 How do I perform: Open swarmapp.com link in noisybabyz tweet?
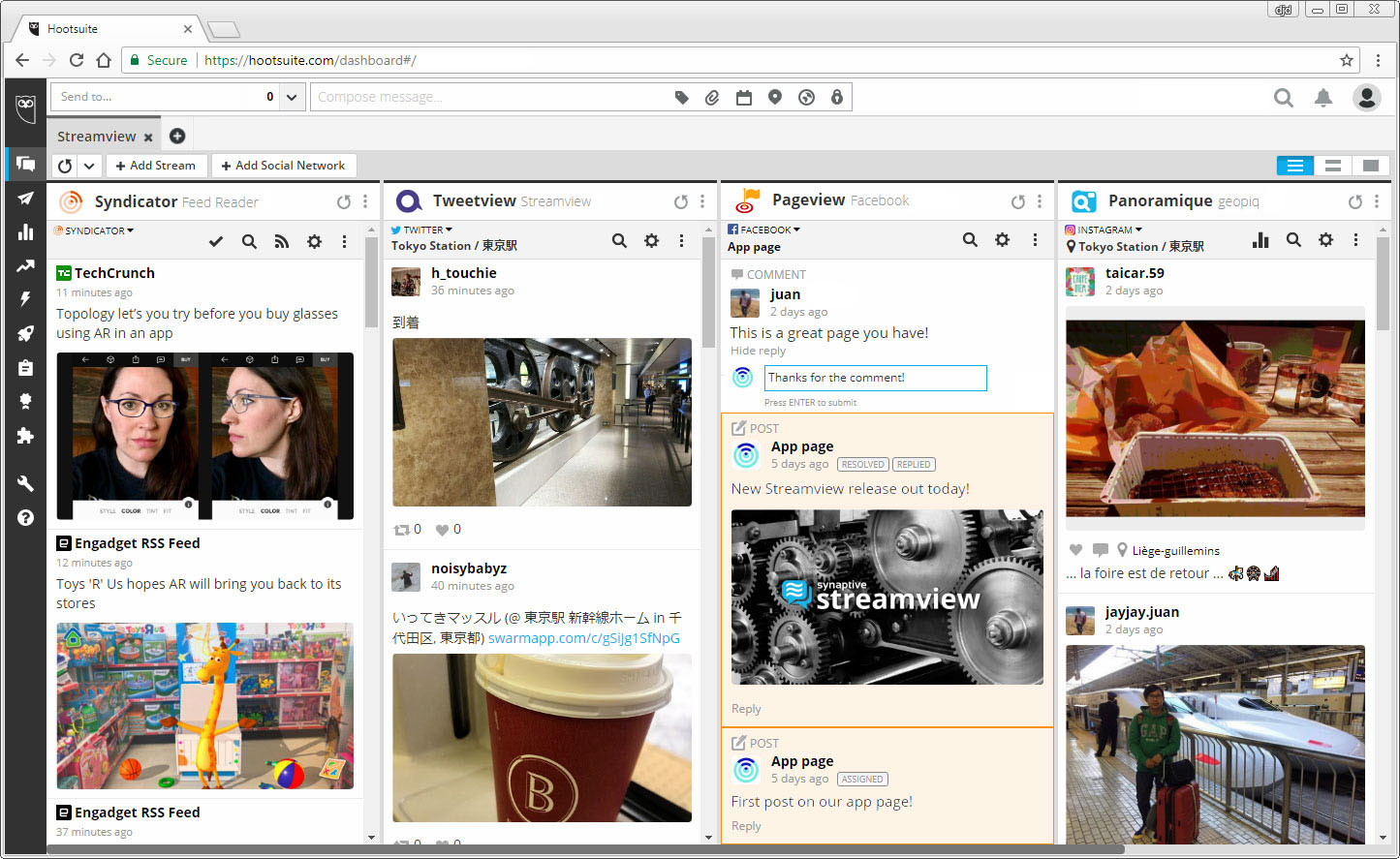click(584, 638)
